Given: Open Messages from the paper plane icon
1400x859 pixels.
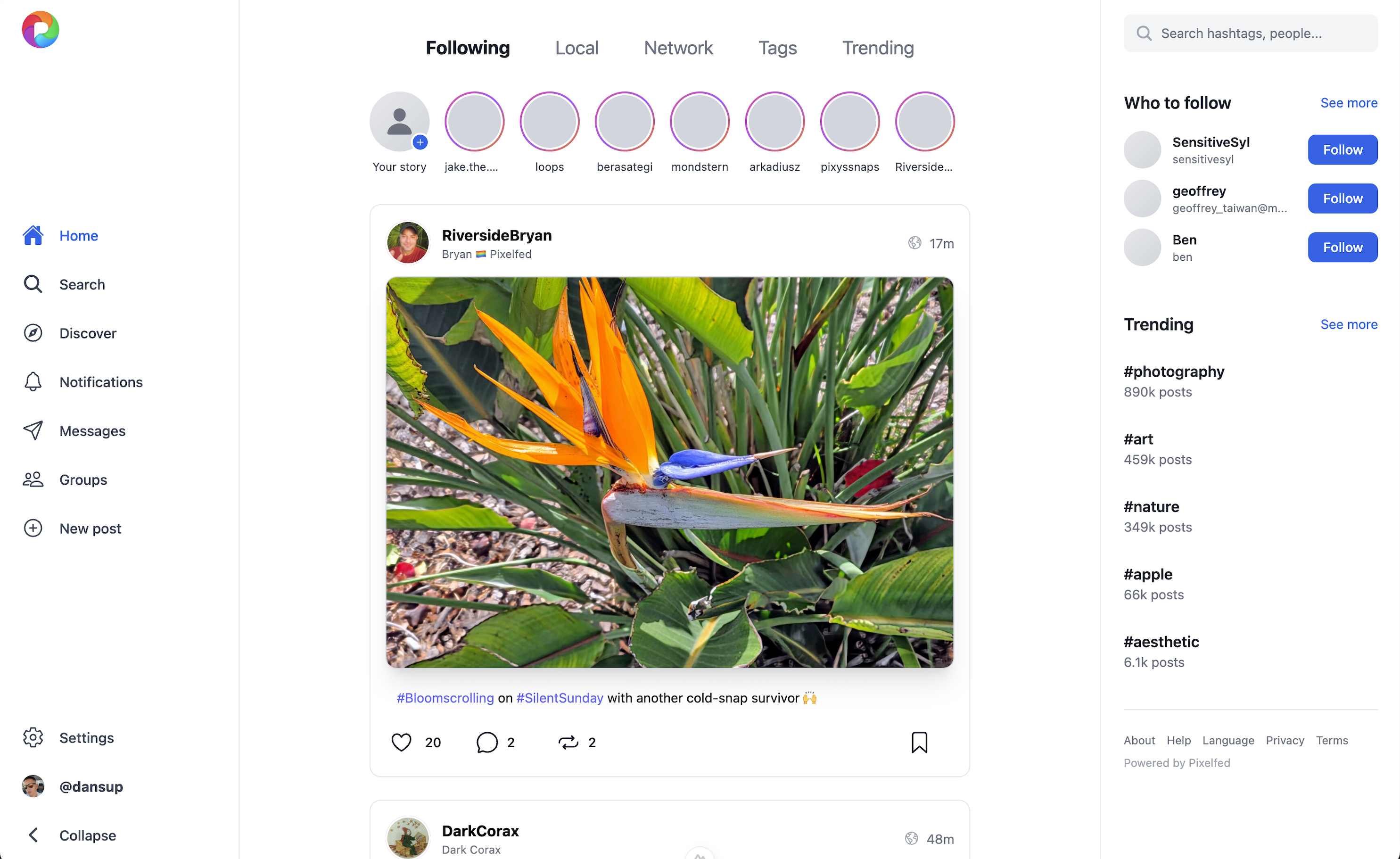Looking at the screenshot, I should pos(33,430).
